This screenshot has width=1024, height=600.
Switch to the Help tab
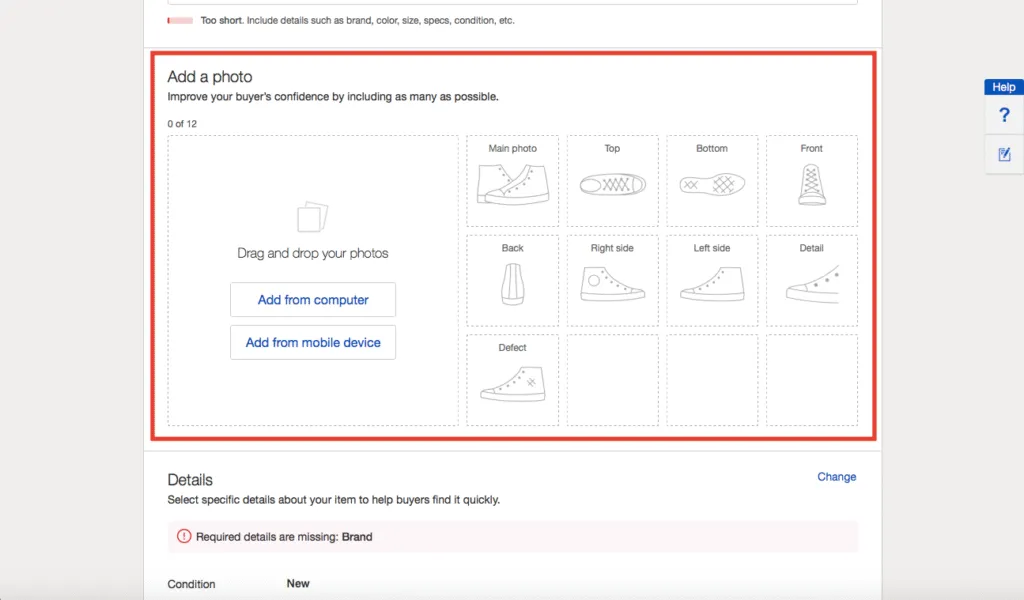(1002, 87)
